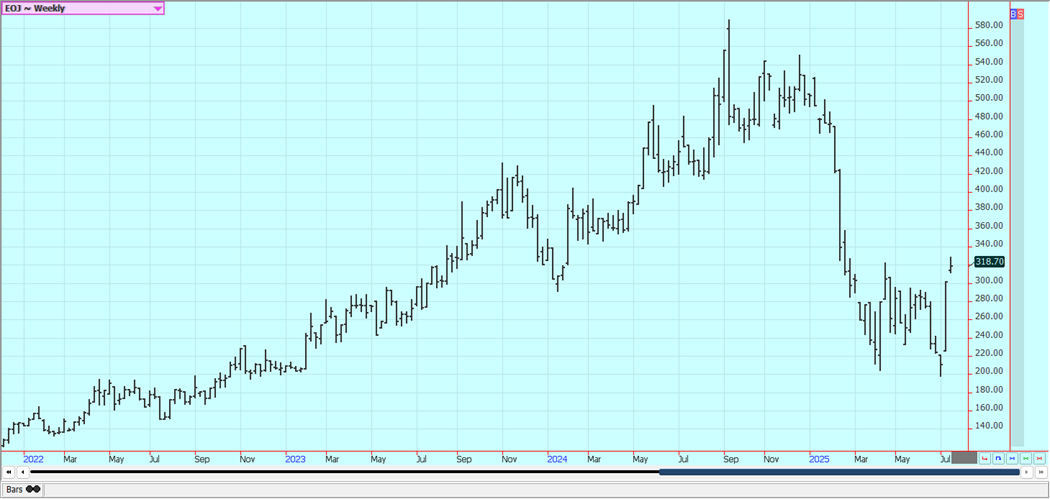Click the red horizontal compress icon
This screenshot has height=499, width=1050.
1039,459
